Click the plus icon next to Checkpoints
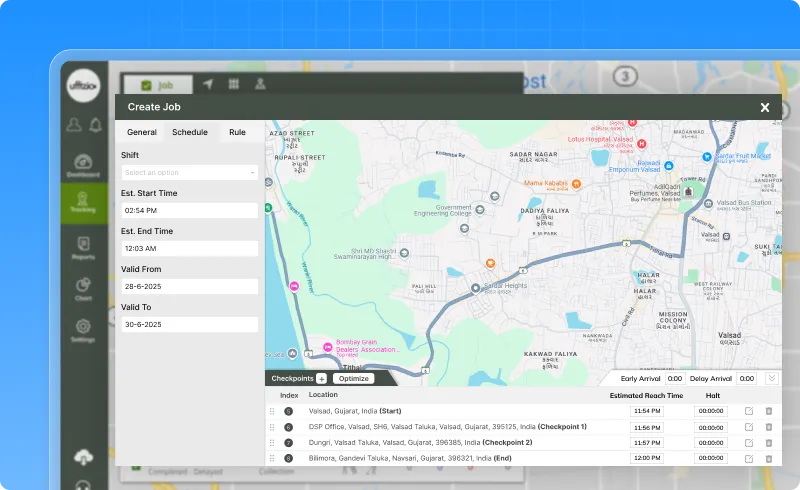The image size is (800, 490). click(321, 378)
